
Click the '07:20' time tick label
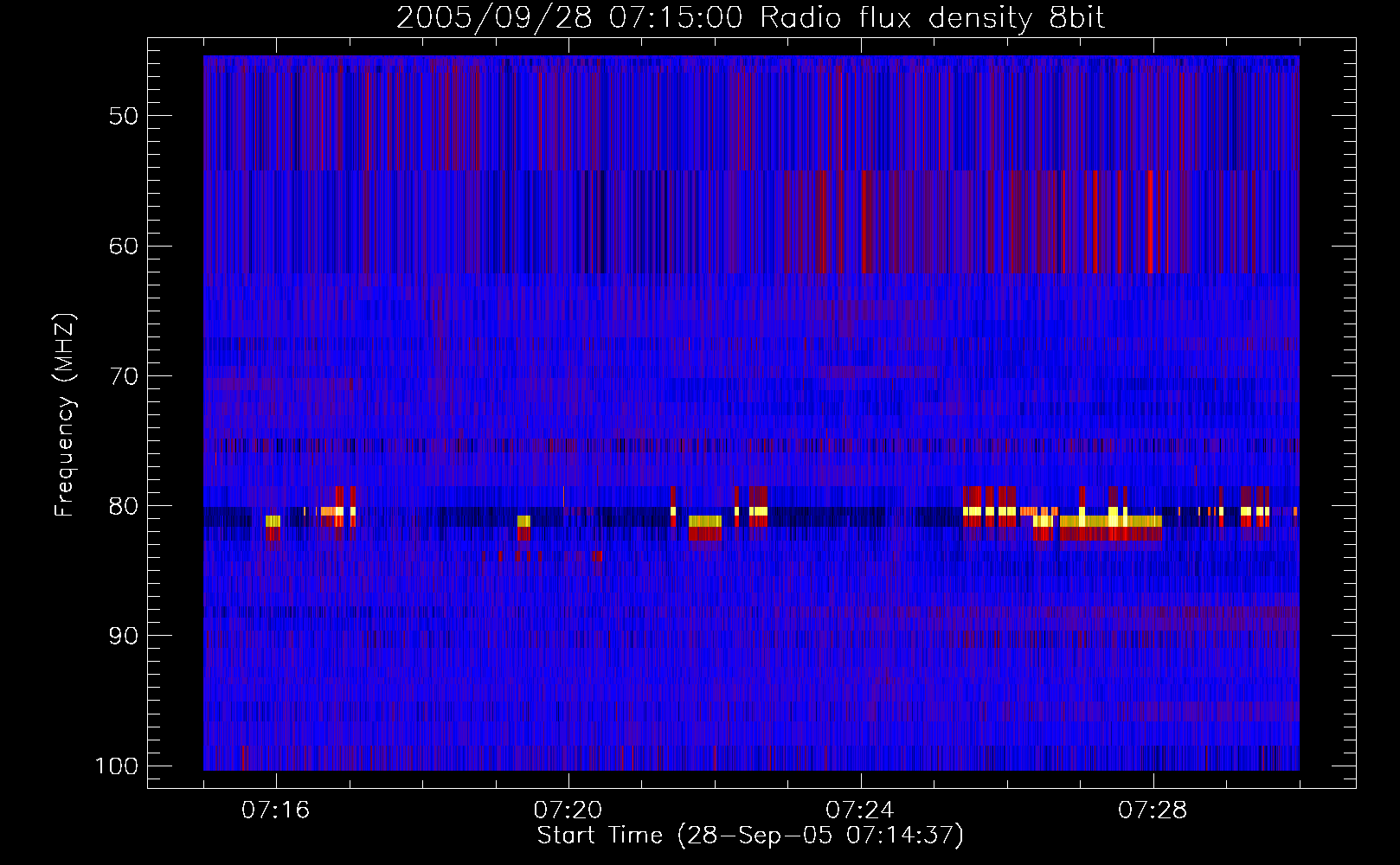click(x=568, y=811)
